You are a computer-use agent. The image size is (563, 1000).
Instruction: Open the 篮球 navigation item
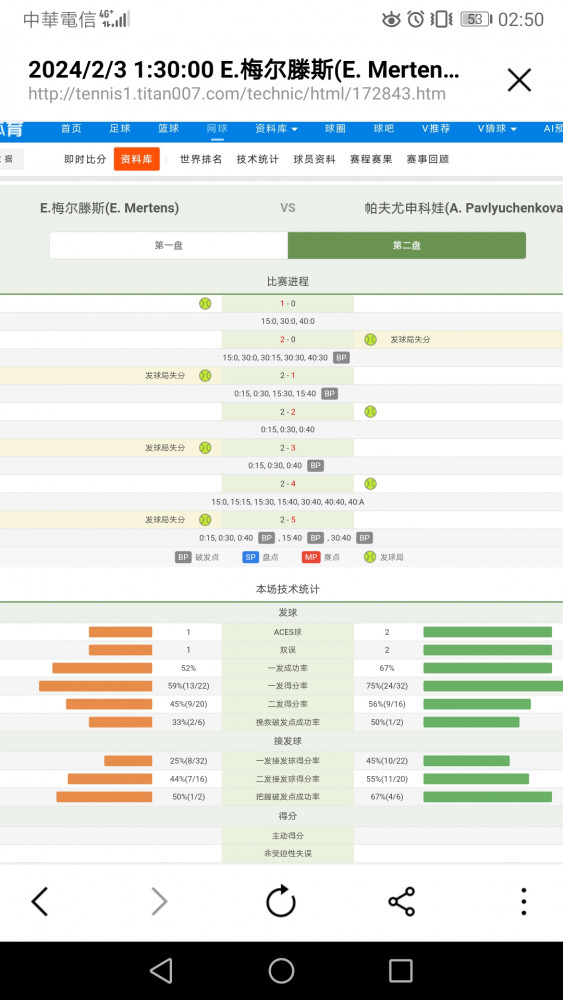(x=168, y=129)
